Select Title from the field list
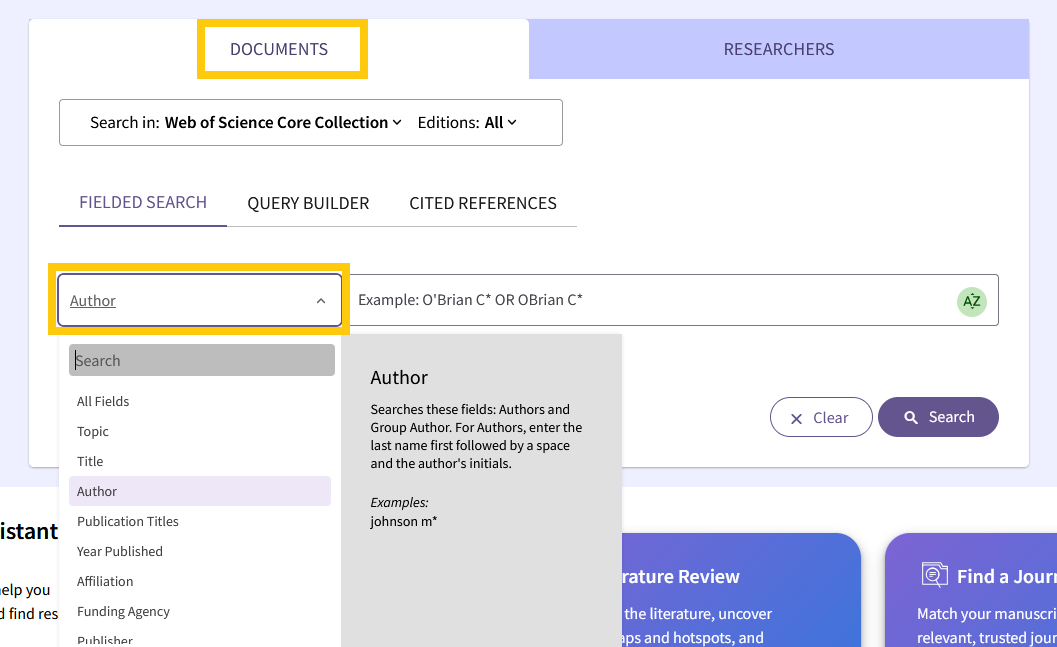Image resolution: width=1057 pixels, height=647 pixels. (200, 462)
